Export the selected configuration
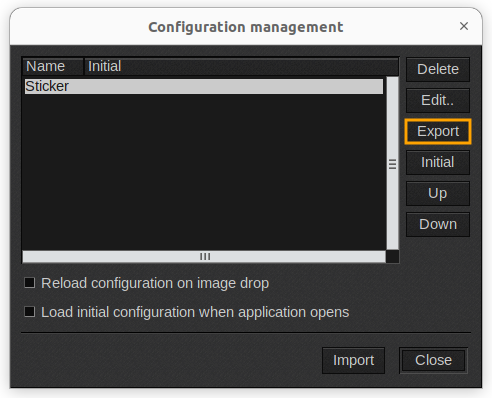Viewport: 492px width, 398px height. pos(438,131)
